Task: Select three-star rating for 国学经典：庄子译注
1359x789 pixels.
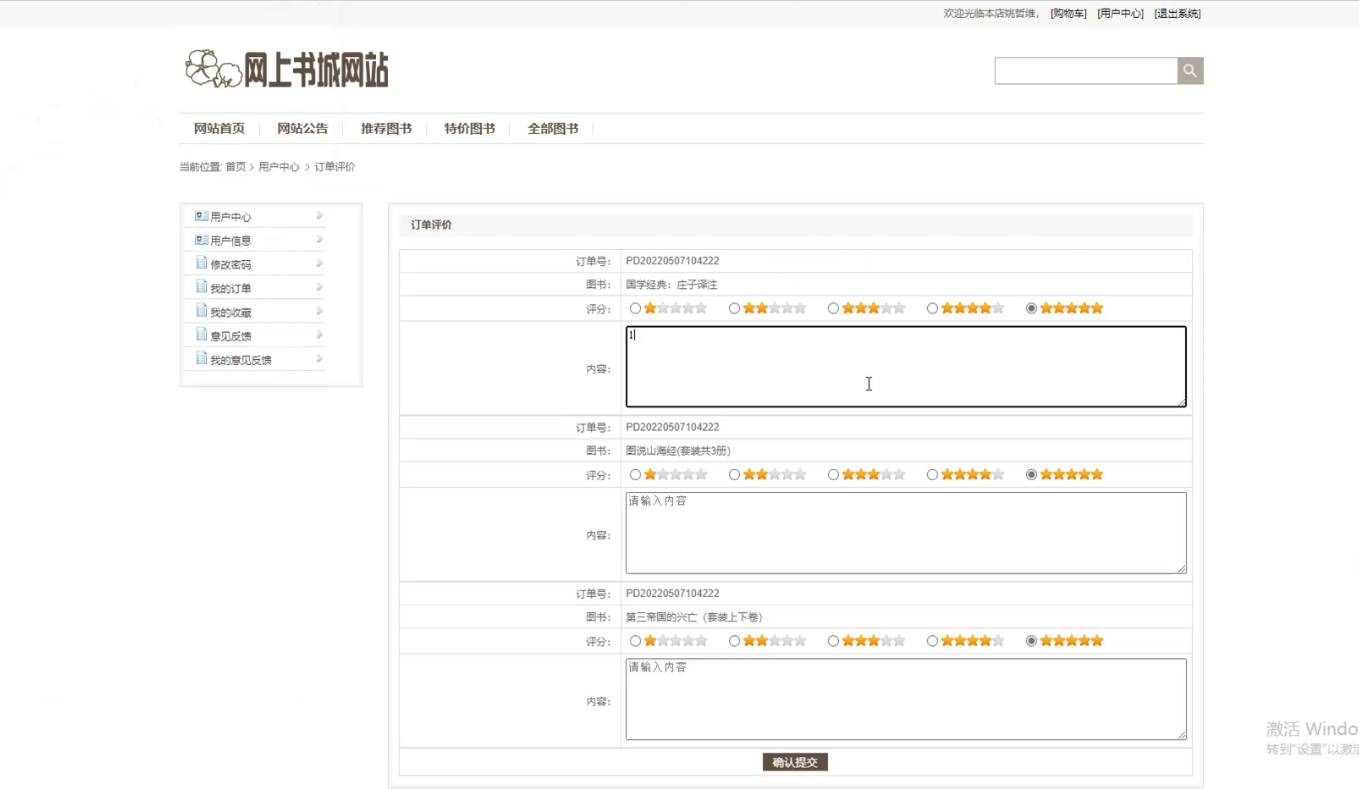Action: (x=833, y=308)
